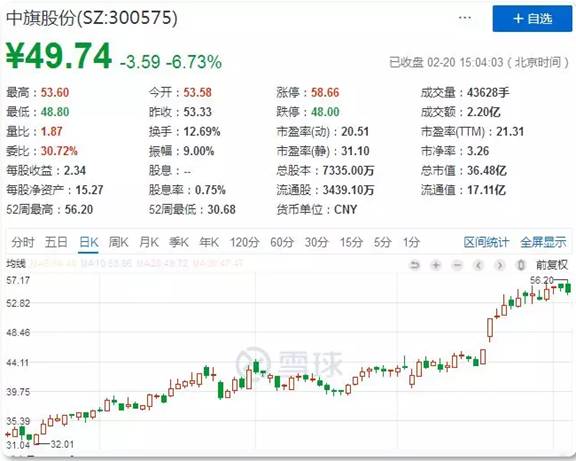Switch to 5分 chart tab
Viewport: 576px width, 461px height.
tap(382, 242)
